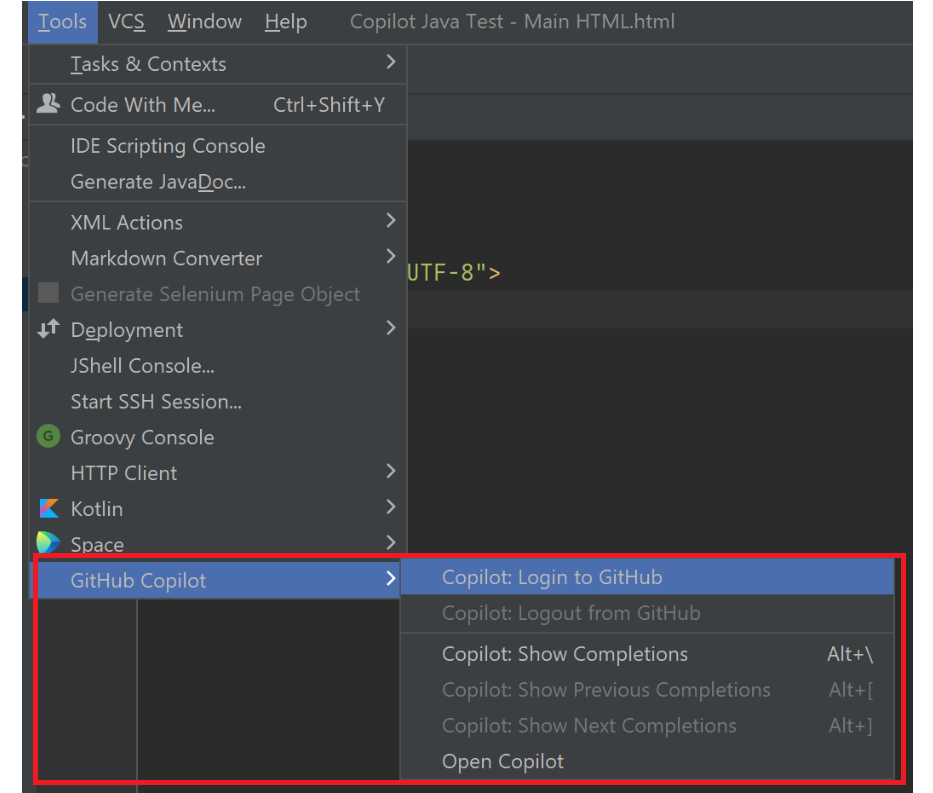Click the green Groovy Console icon

[48, 437]
